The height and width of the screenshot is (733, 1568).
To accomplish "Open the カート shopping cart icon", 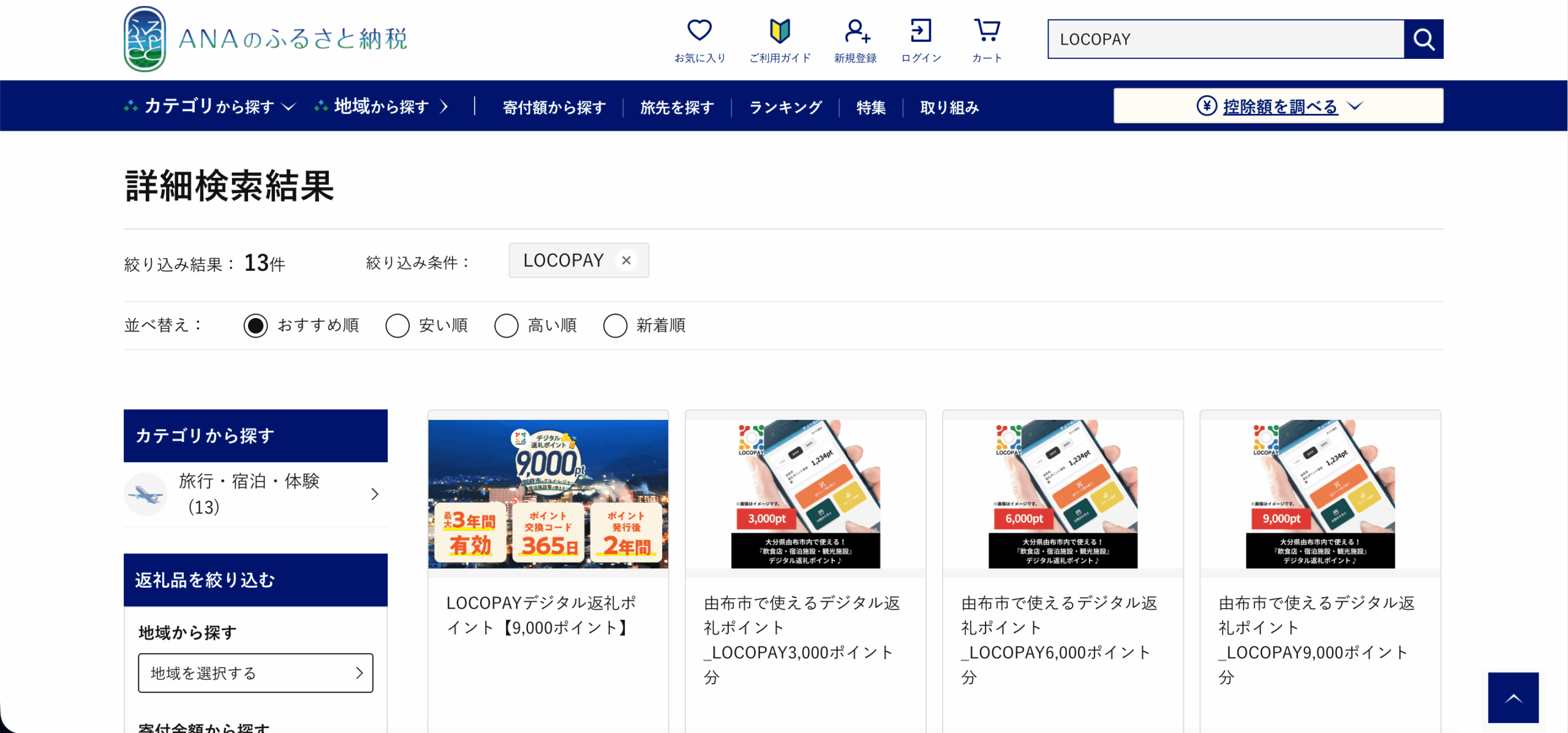I will (987, 30).
